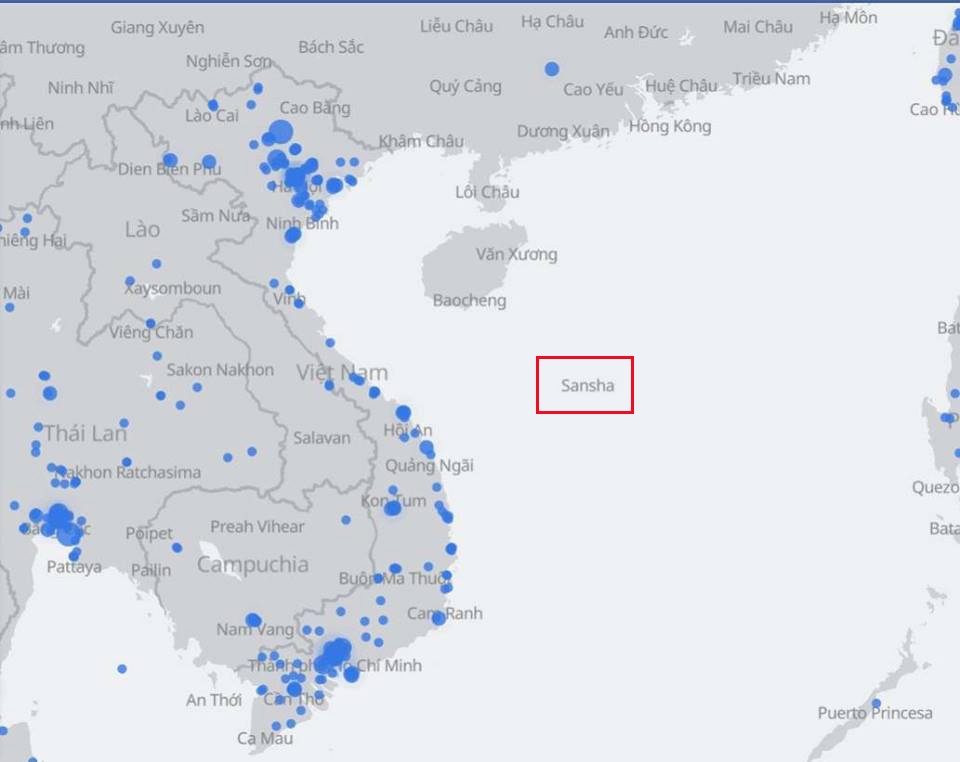Select the blue marker near Cao Bằng
The width and height of the screenshot is (960, 762).
click(x=282, y=129)
